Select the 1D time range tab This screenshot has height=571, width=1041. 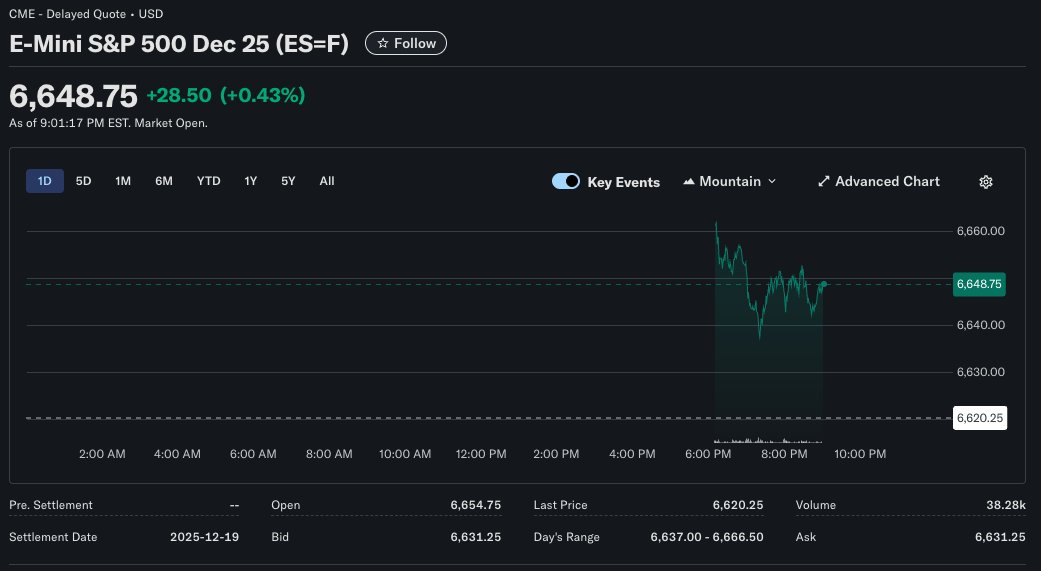pyautogui.click(x=44, y=181)
